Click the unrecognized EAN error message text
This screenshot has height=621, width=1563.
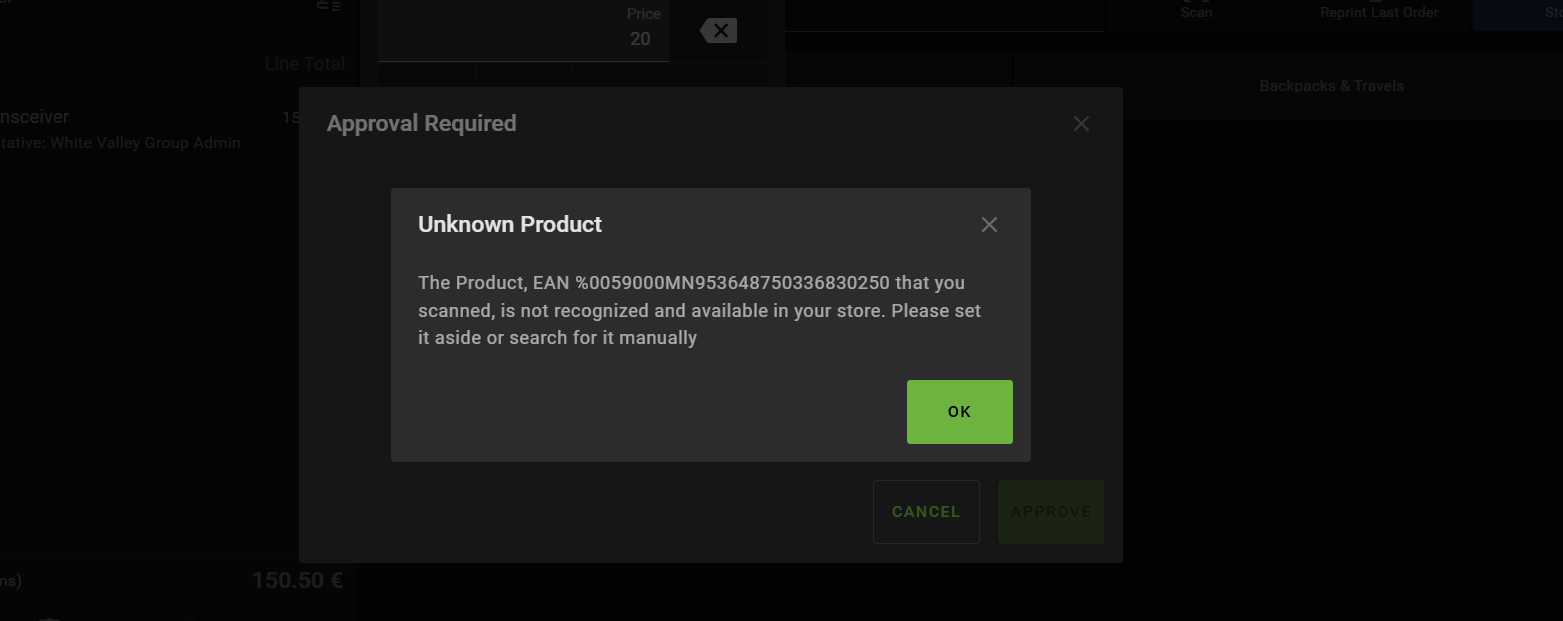(x=699, y=310)
